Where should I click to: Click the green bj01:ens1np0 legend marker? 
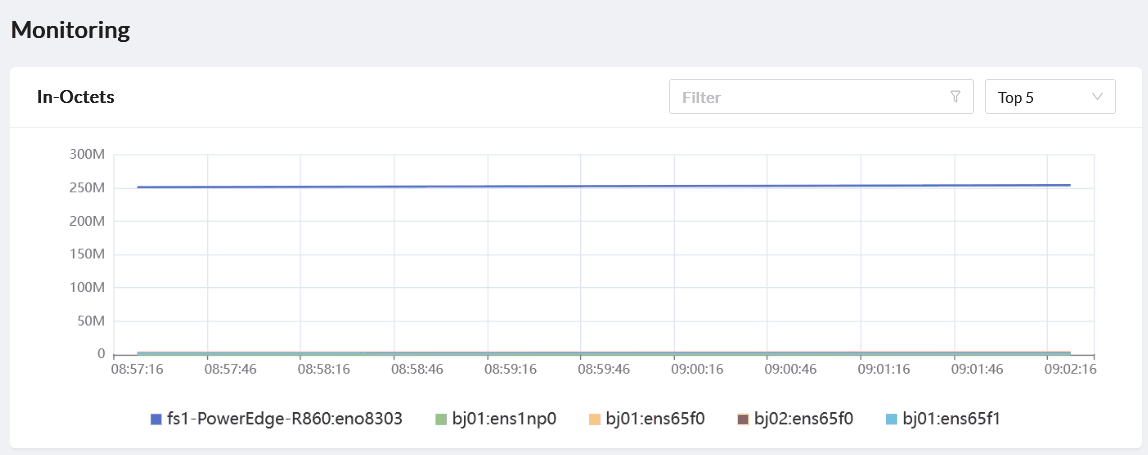pyautogui.click(x=441, y=419)
